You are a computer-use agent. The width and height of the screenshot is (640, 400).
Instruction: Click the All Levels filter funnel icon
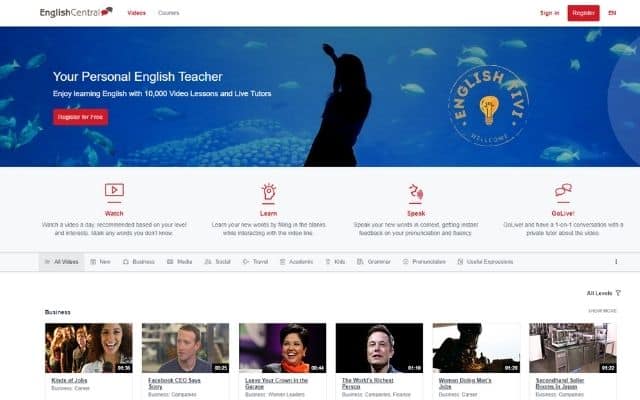point(618,293)
